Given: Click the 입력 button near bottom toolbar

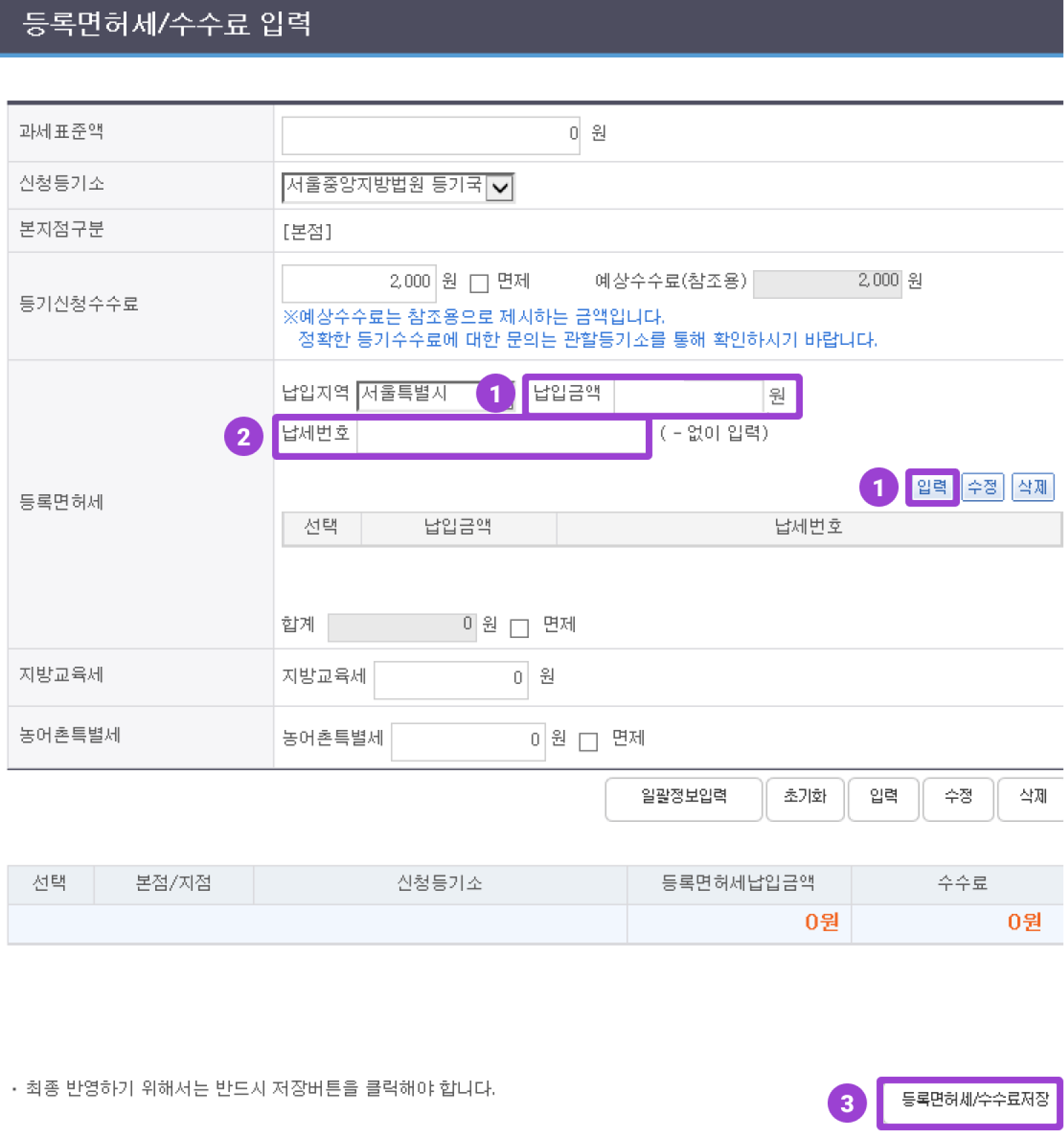Looking at the screenshot, I should (883, 798).
